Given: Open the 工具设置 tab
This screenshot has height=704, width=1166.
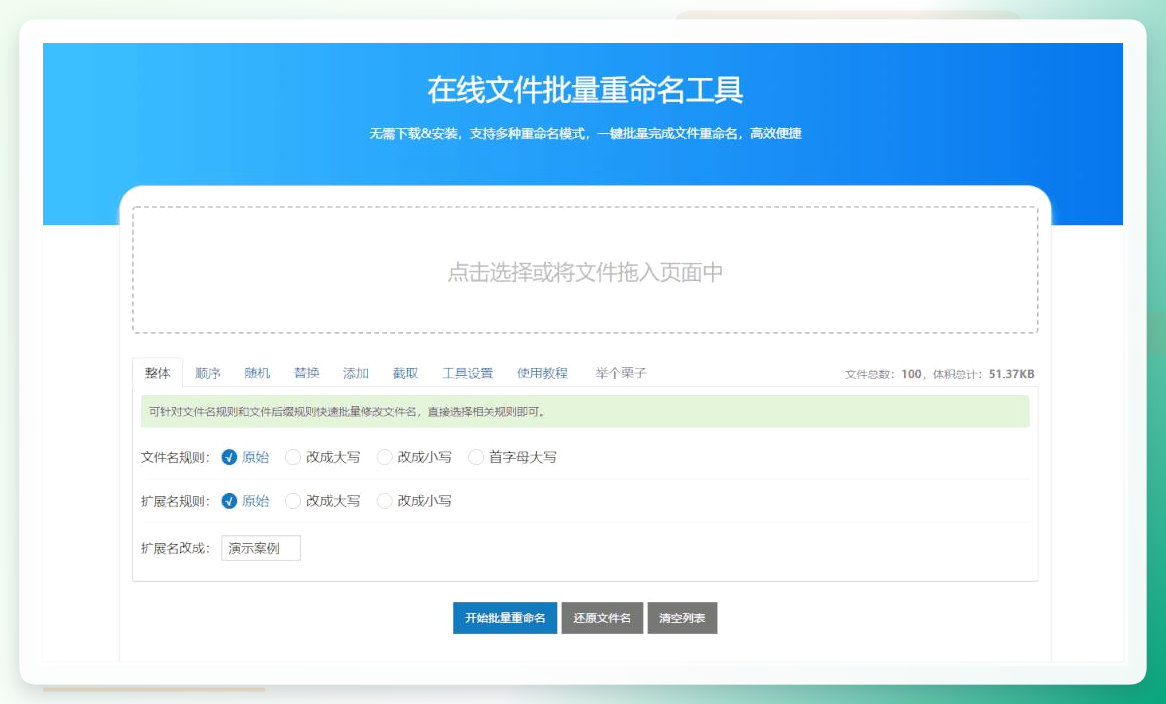Looking at the screenshot, I should pyautogui.click(x=468, y=373).
